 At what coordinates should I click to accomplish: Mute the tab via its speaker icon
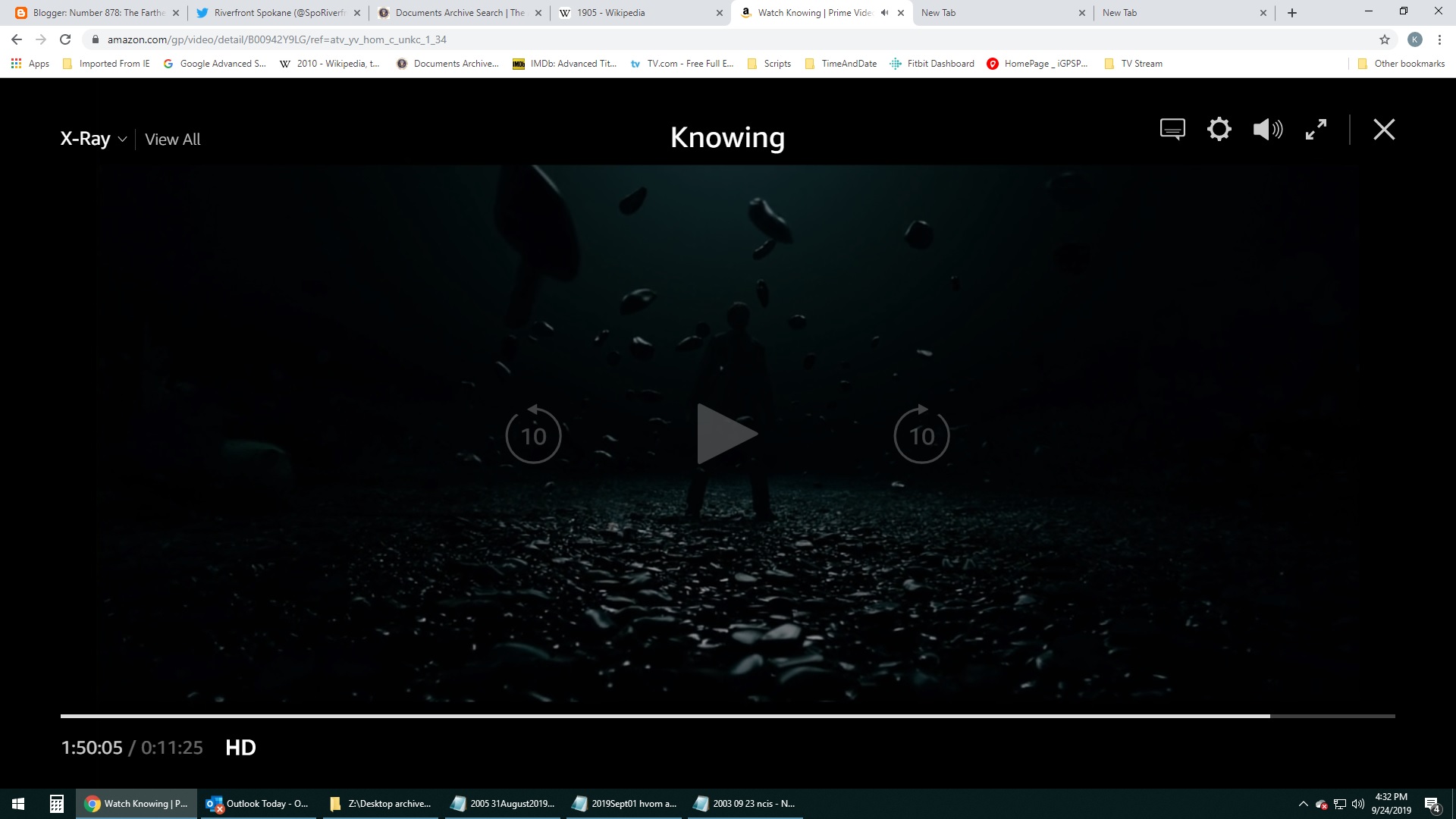click(x=884, y=13)
